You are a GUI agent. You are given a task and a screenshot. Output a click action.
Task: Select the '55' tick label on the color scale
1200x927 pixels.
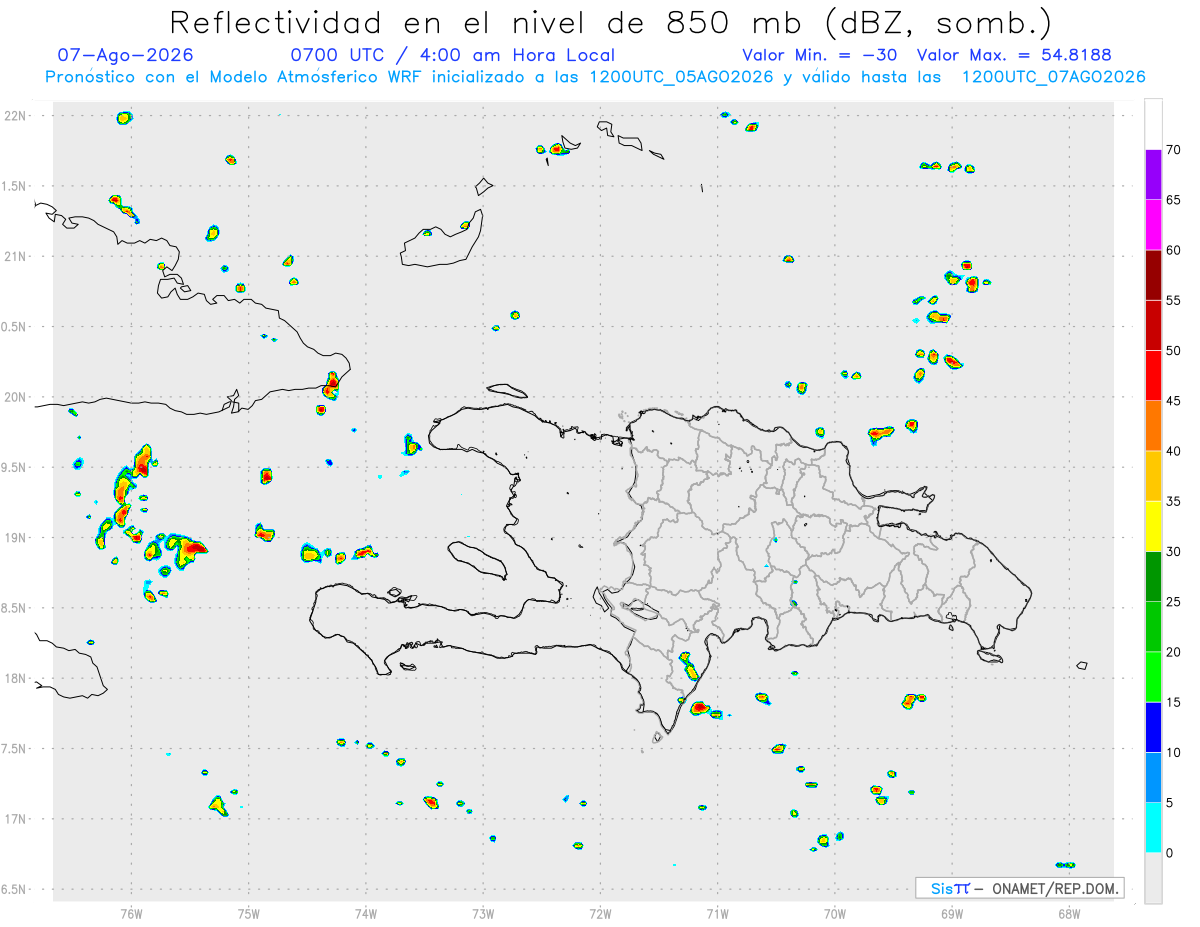click(x=1174, y=301)
